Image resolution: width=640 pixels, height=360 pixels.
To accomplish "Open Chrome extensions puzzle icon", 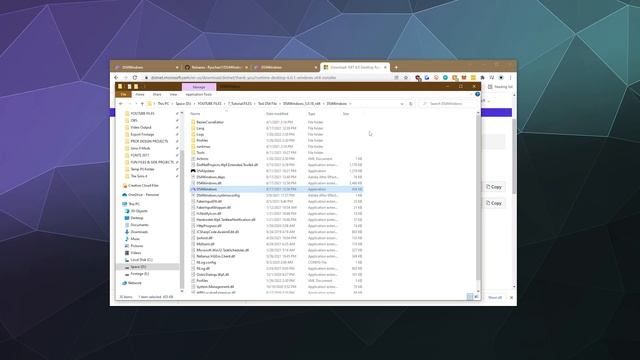I will tap(482, 78).
